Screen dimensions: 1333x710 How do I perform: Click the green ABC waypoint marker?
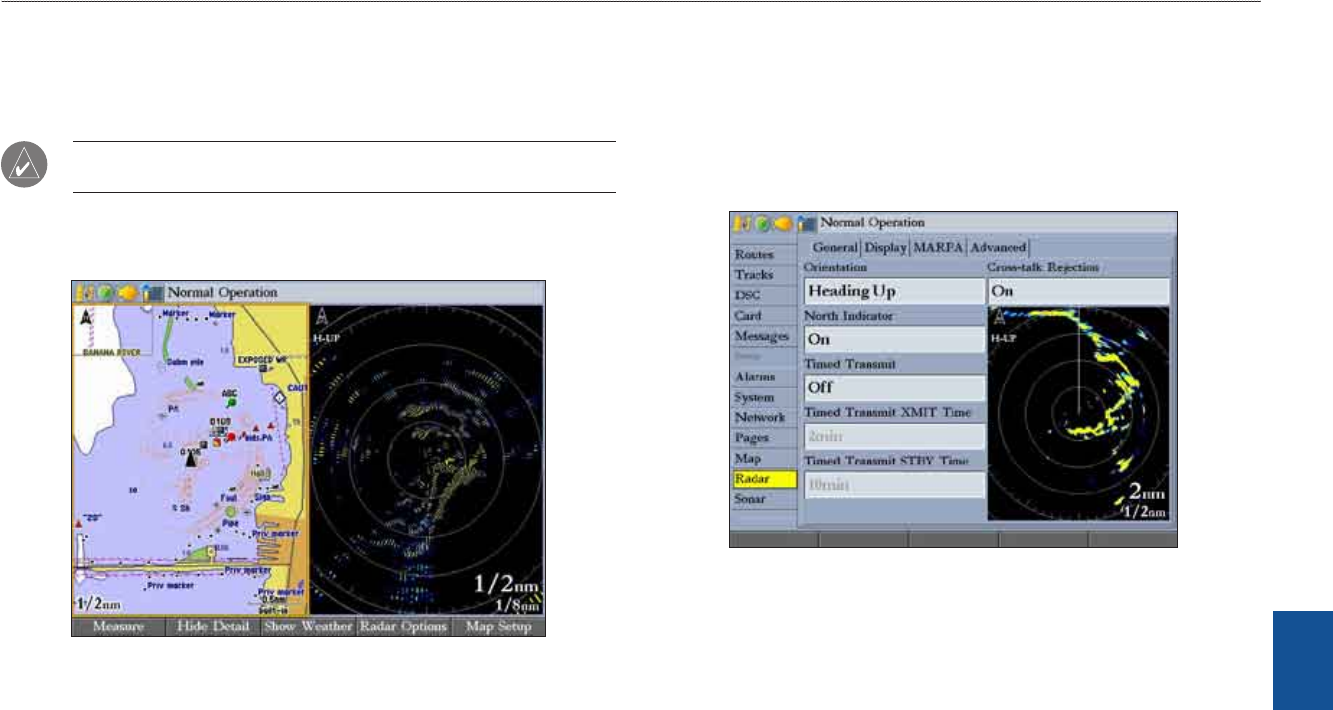click(231, 402)
